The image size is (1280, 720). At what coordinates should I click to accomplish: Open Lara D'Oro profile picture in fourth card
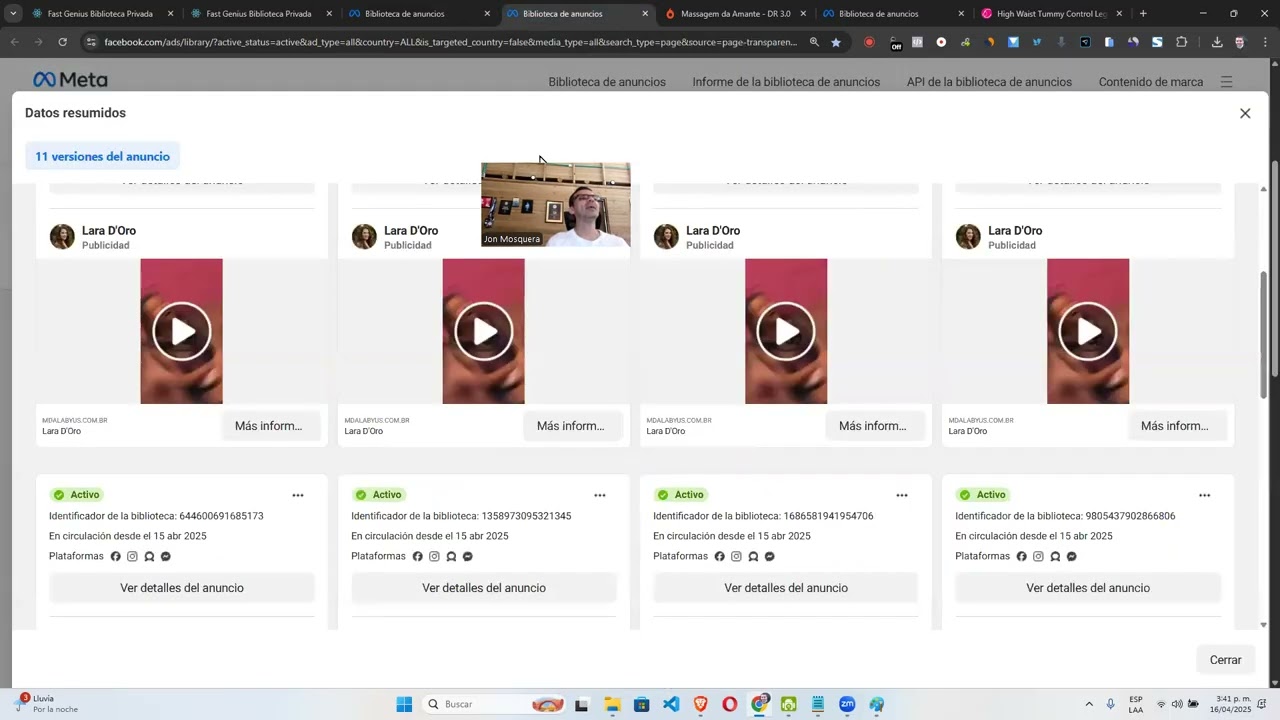(x=968, y=237)
